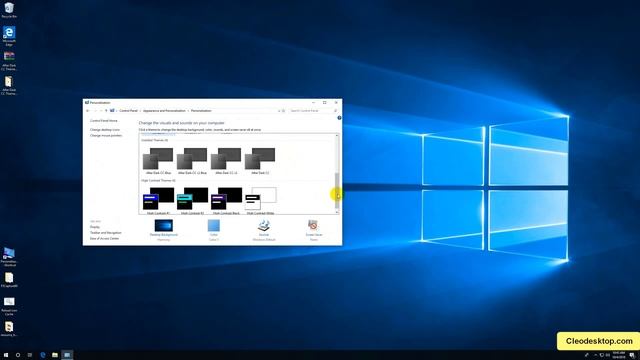
Task: Open the Display link in See also
Action: pyautogui.click(x=95, y=227)
